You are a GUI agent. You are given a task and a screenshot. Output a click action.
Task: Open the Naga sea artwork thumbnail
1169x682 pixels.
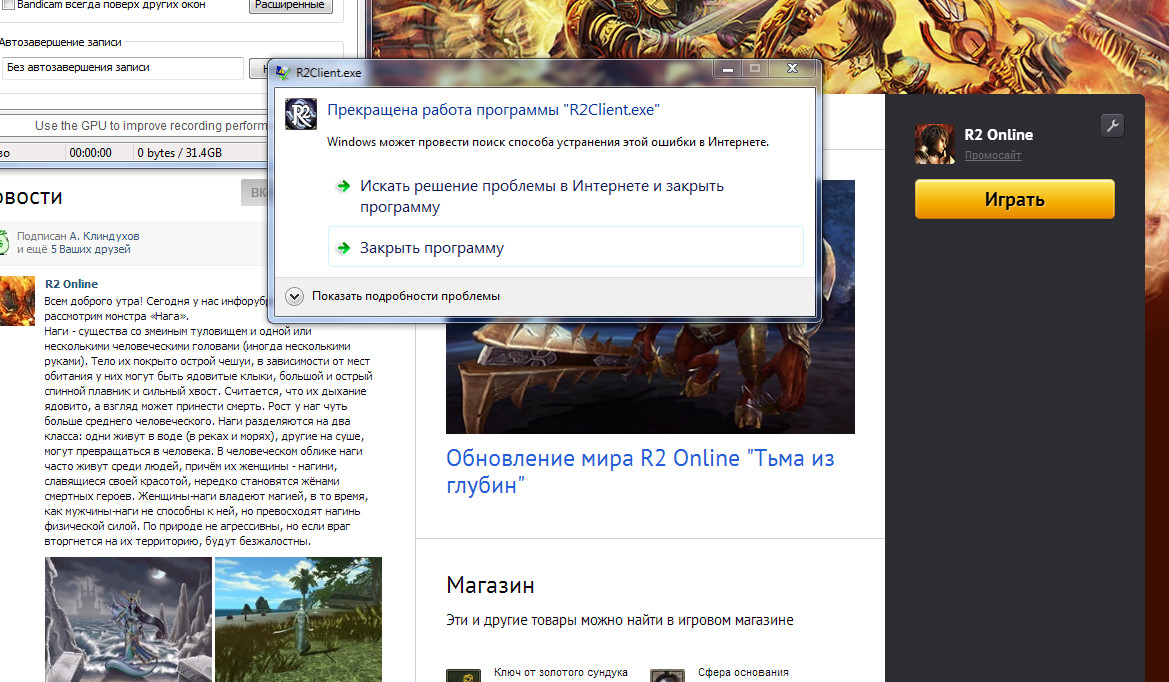tap(128, 619)
